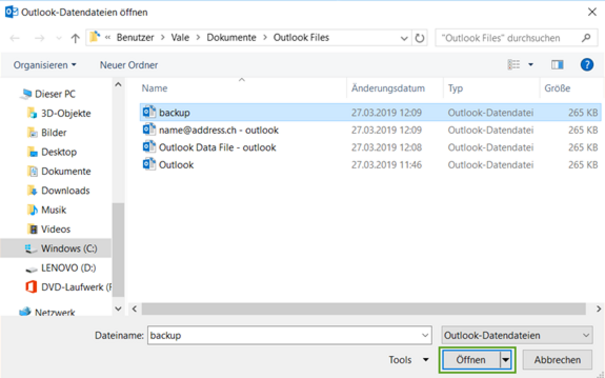Click the Outlook icon in title bar
The image size is (605, 378).
coord(11,12)
